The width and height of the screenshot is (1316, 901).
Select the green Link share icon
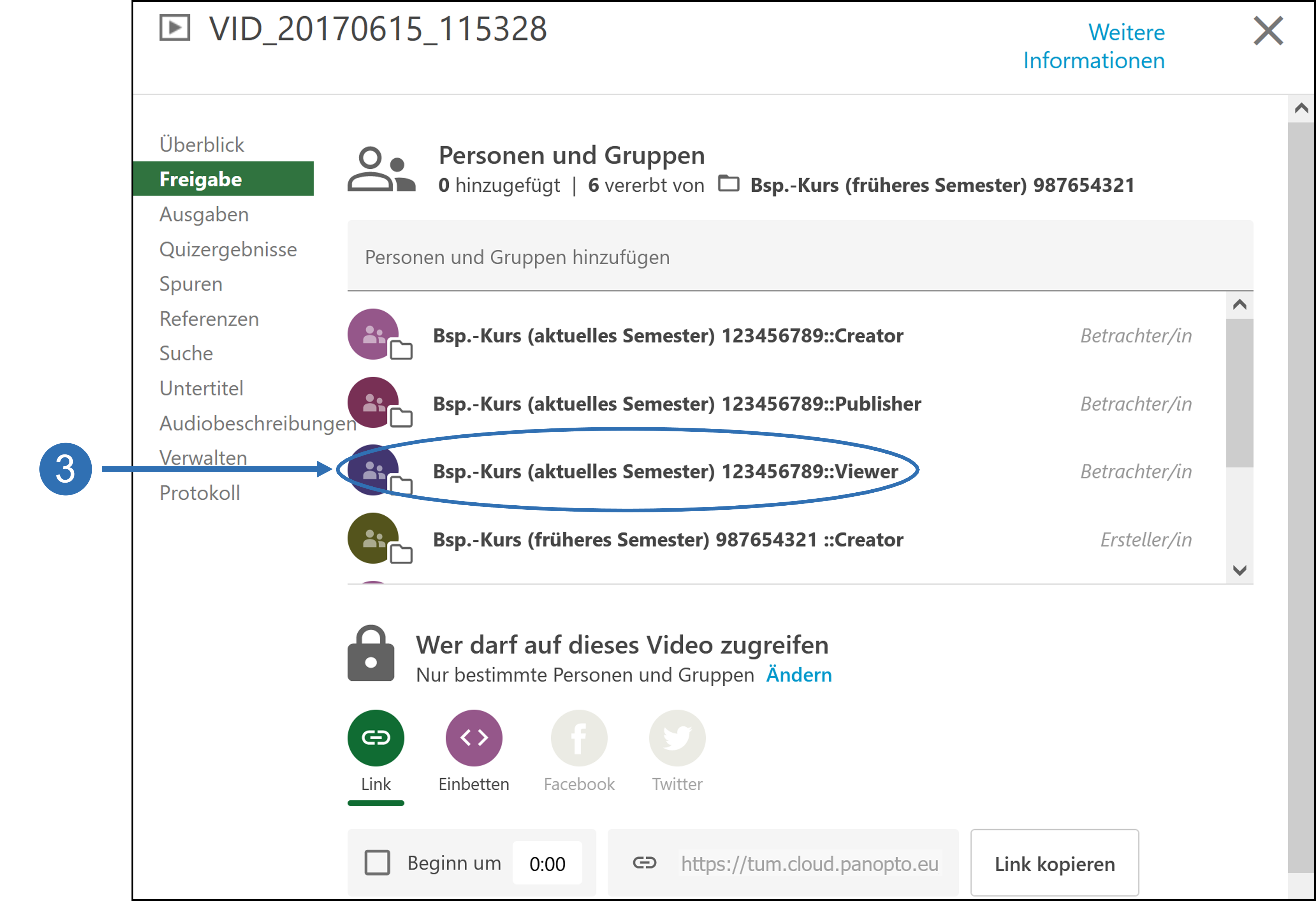376,738
